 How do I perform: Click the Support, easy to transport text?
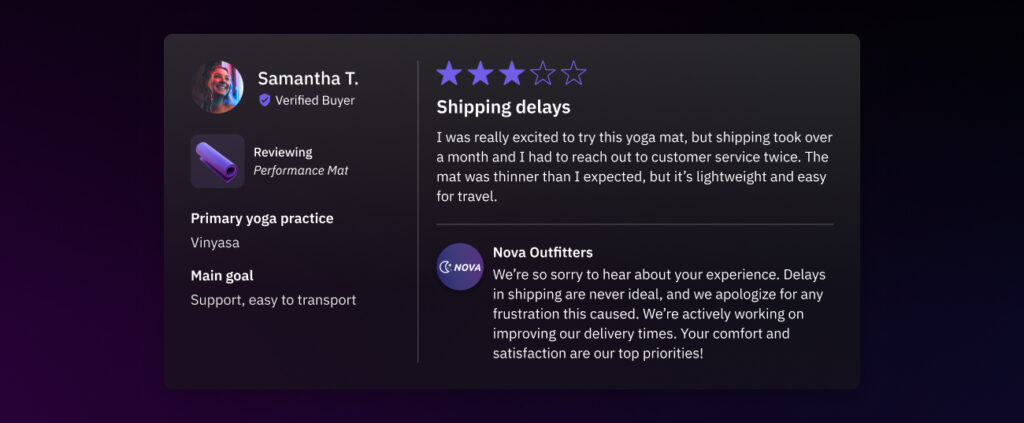pos(273,300)
